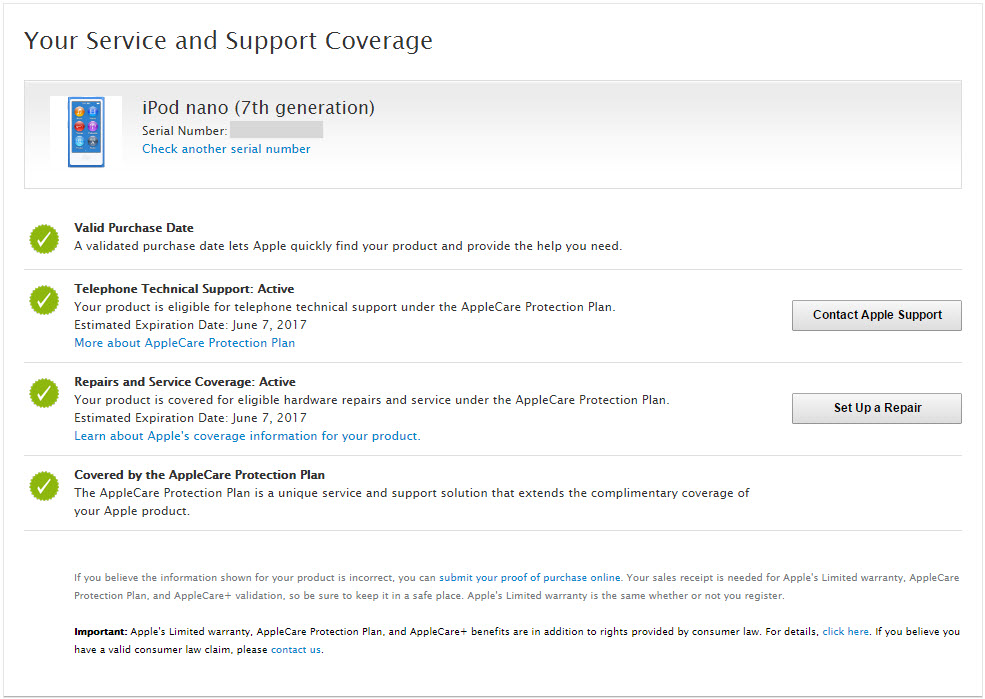Open the Check another serial number link
This screenshot has width=985, height=699.
tap(226, 149)
